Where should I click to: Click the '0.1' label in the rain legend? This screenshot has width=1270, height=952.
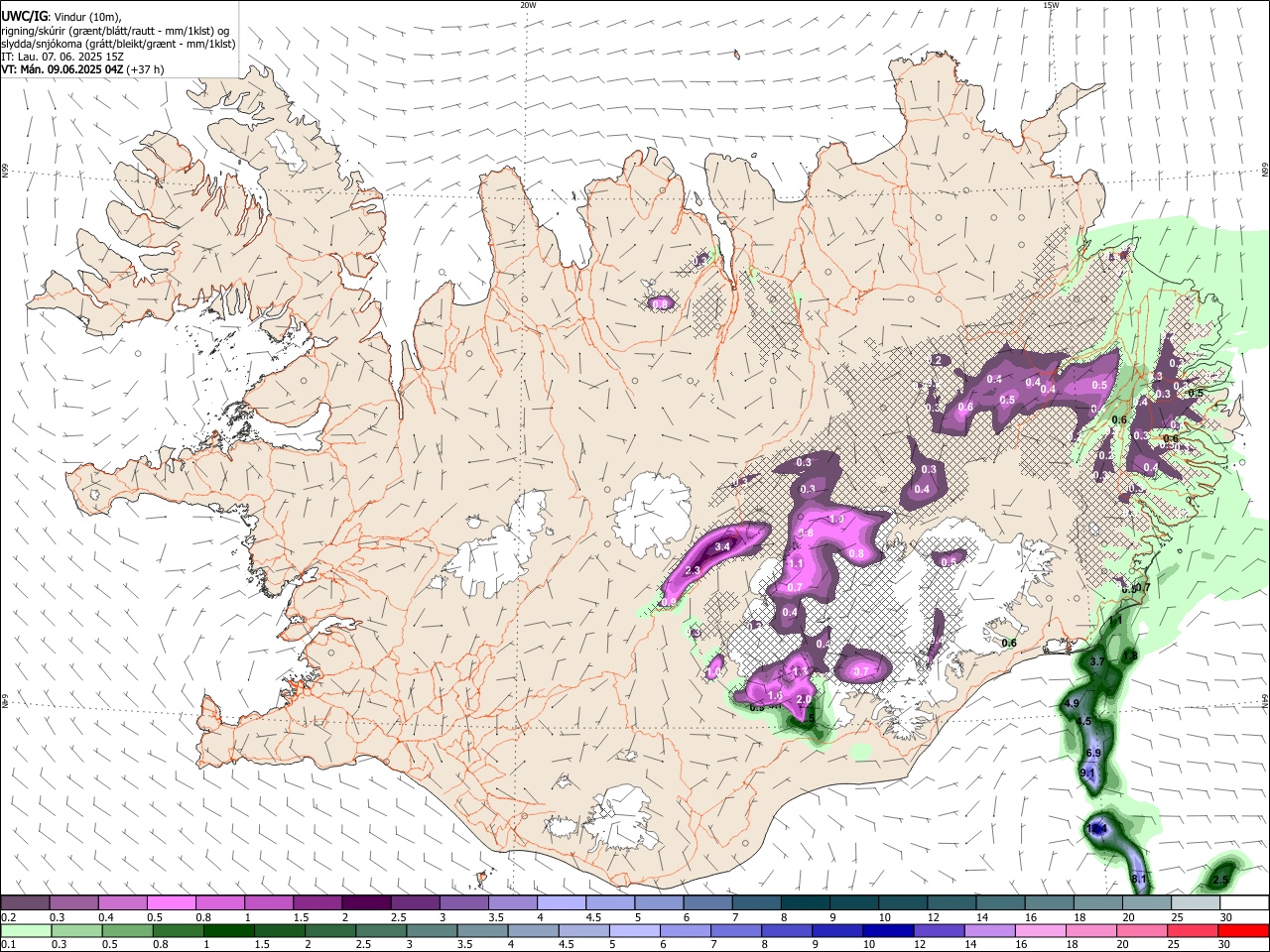coord(9,944)
